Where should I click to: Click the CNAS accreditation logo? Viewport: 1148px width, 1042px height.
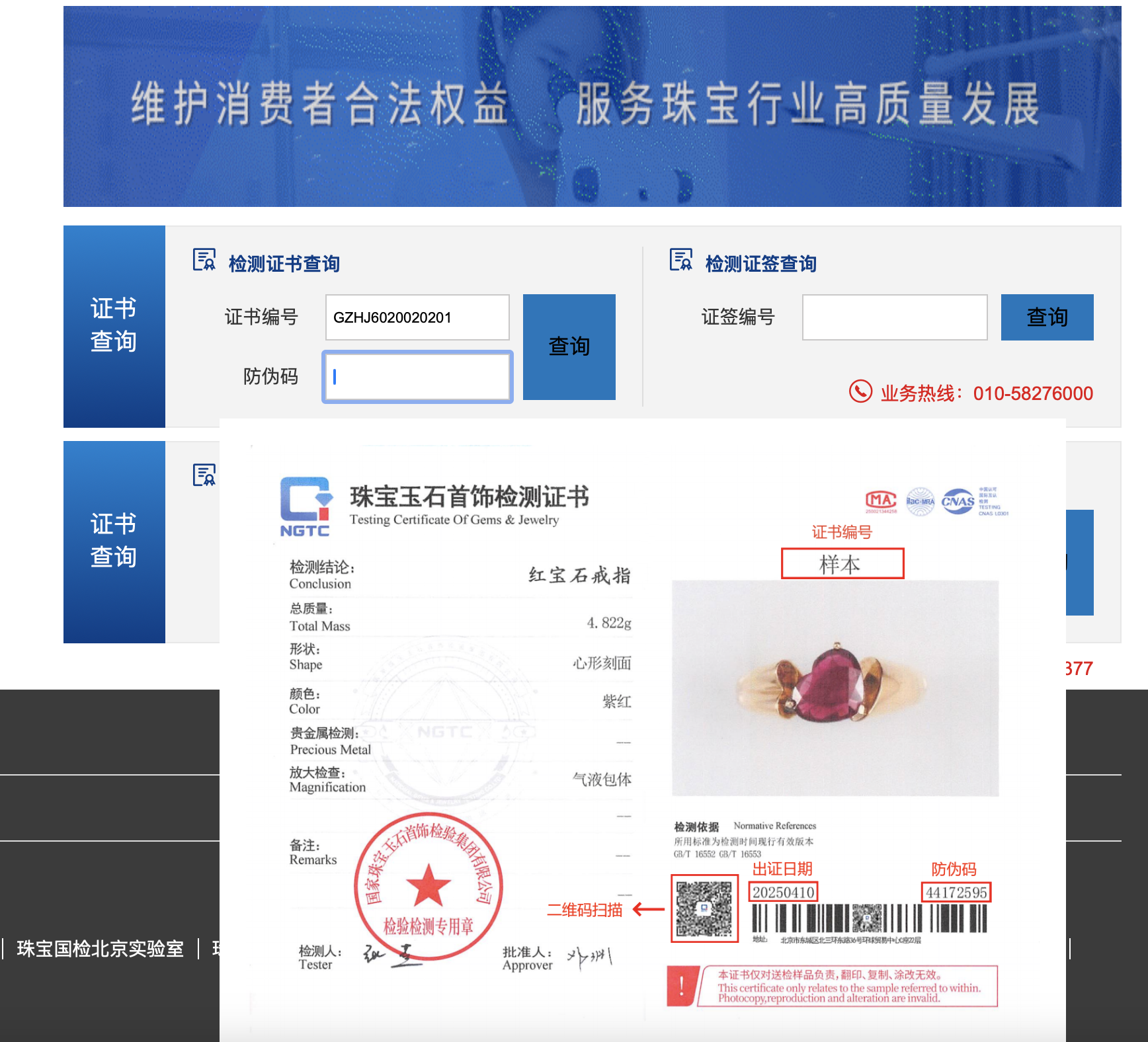[x=958, y=502]
